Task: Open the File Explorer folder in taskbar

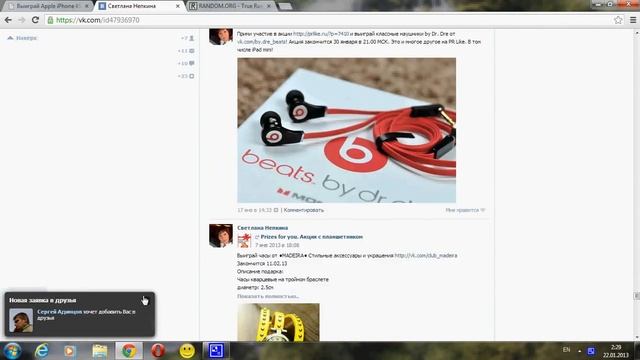Action: [x=100, y=351]
